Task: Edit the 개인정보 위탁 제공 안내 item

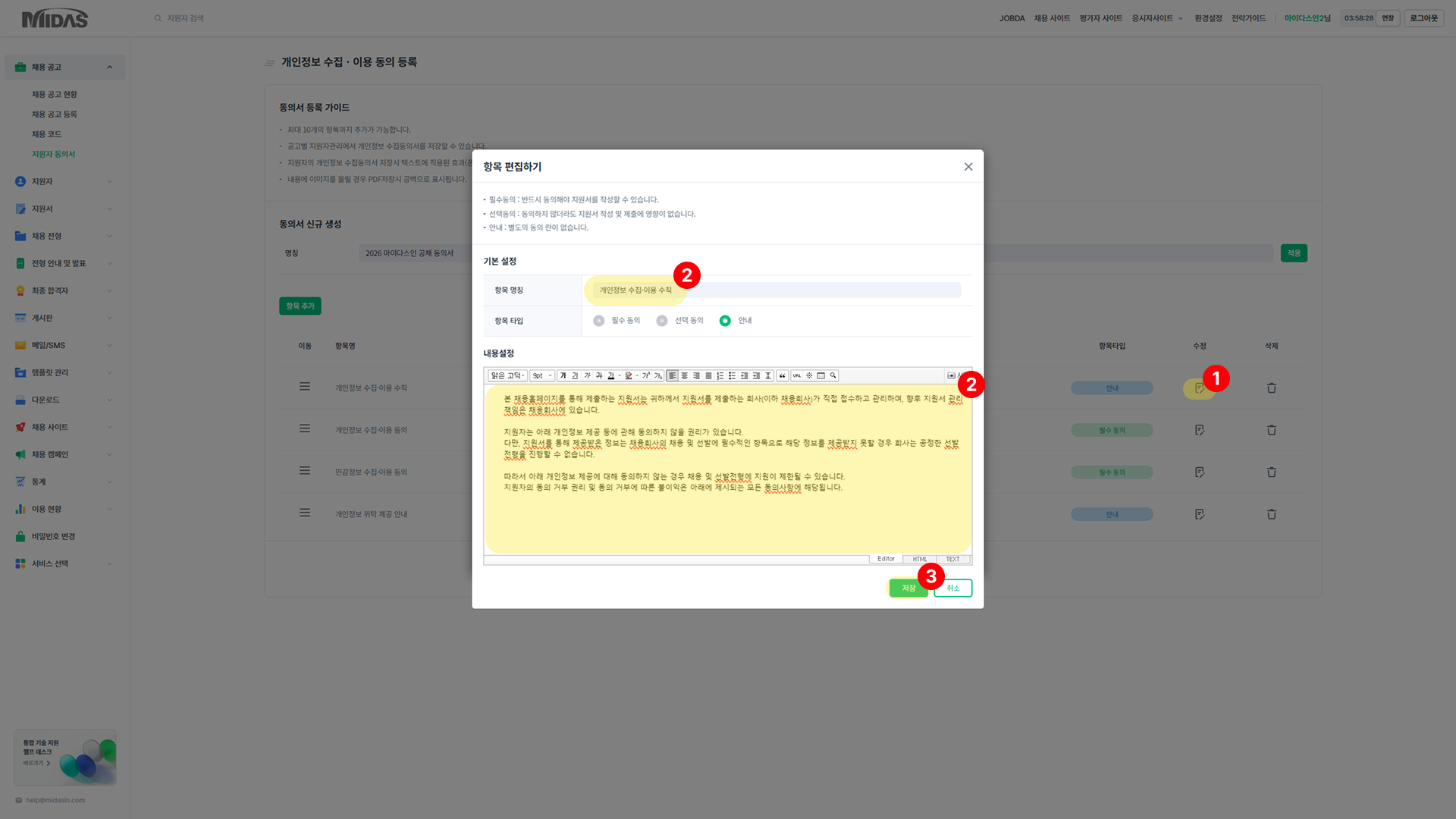Action: pyautogui.click(x=1199, y=514)
